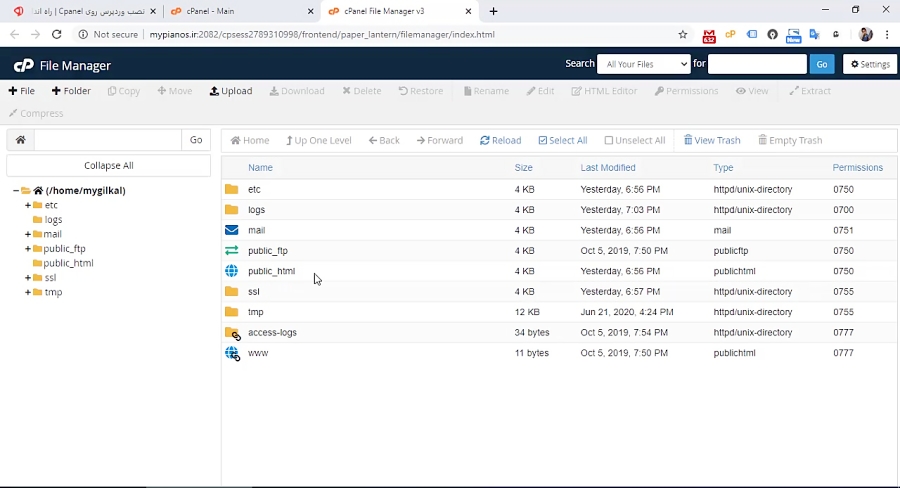900x488 pixels.
Task: Open View Trash
Action: (x=712, y=141)
